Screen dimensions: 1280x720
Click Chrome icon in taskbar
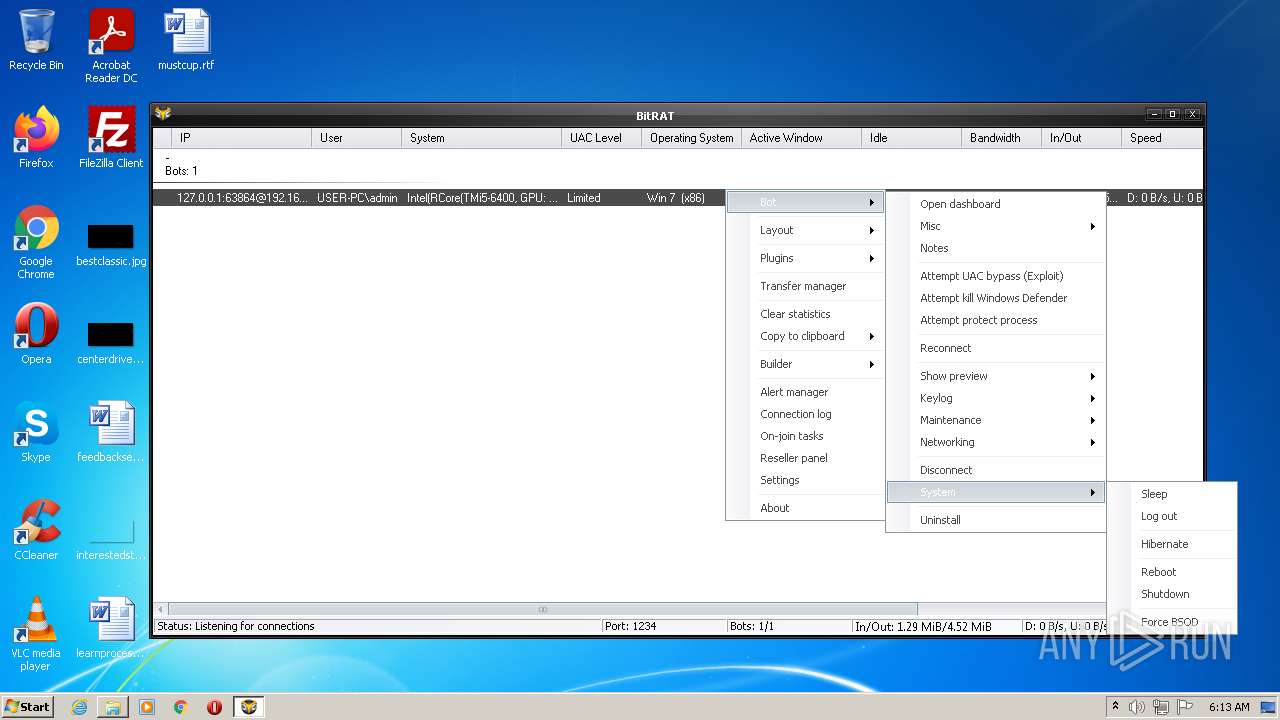coord(181,707)
